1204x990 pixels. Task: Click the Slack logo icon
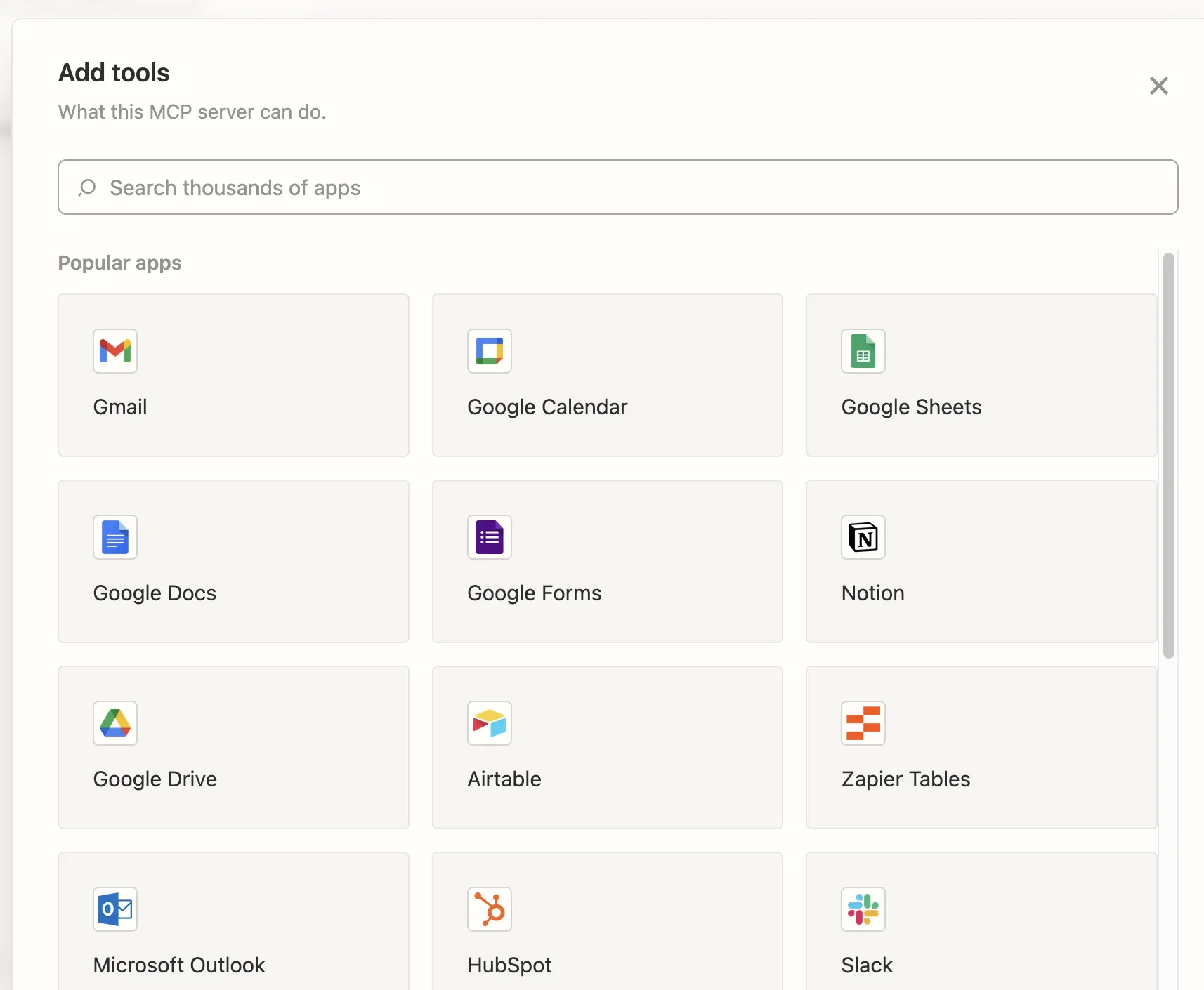[x=863, y=909]
